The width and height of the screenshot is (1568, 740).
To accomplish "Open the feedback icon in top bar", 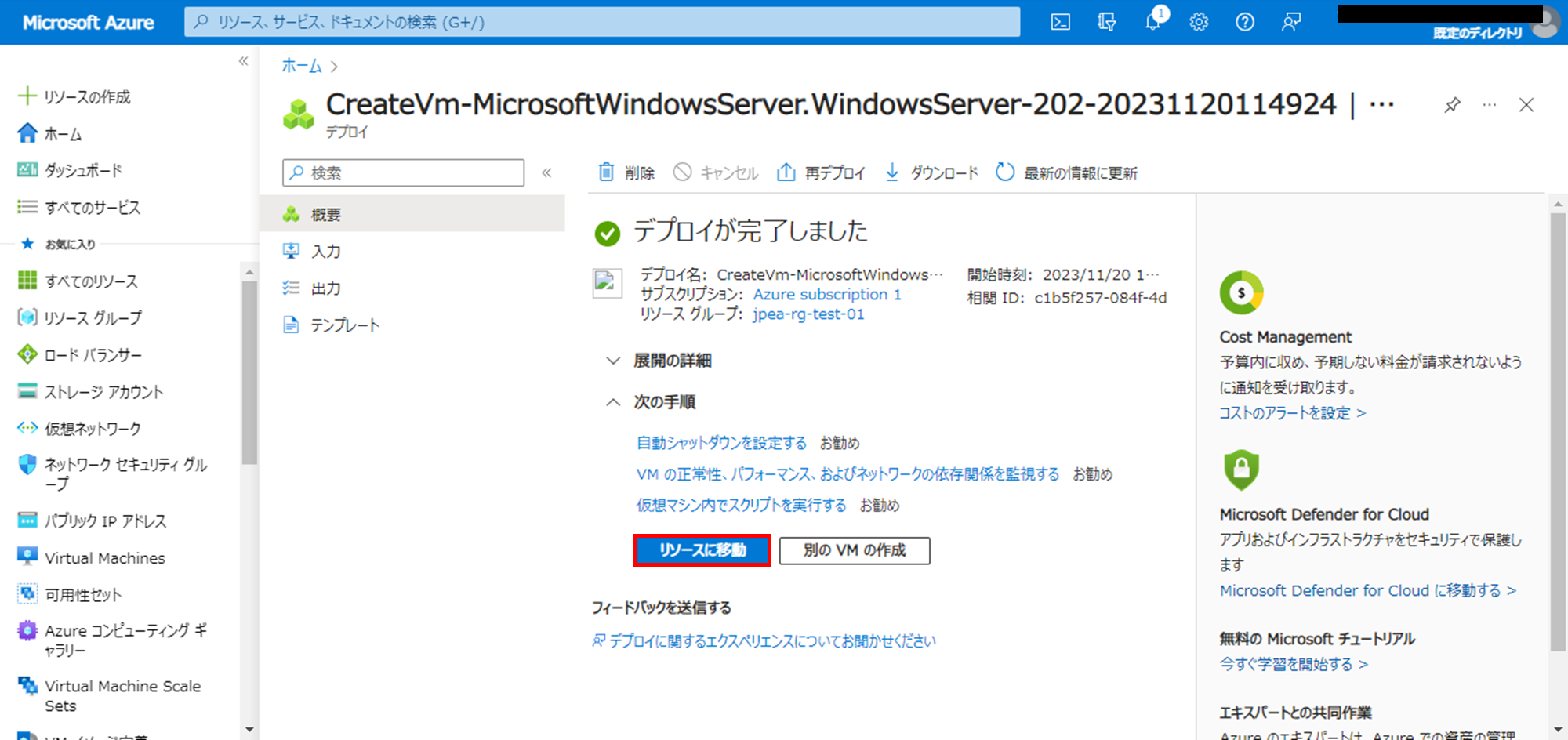I will 1291,22.
